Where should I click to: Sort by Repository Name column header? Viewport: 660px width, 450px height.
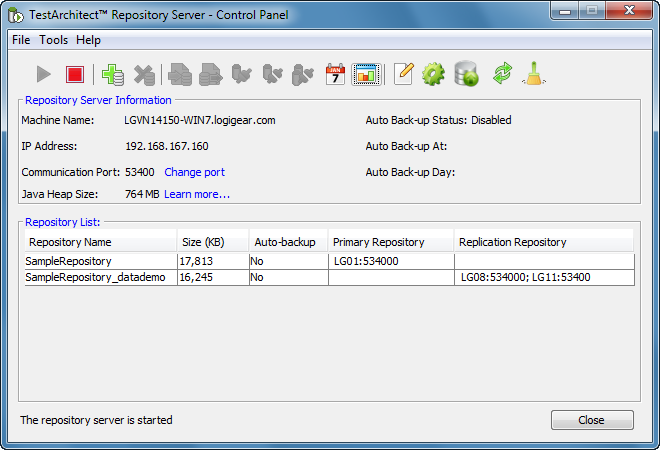tap(101, 242)
